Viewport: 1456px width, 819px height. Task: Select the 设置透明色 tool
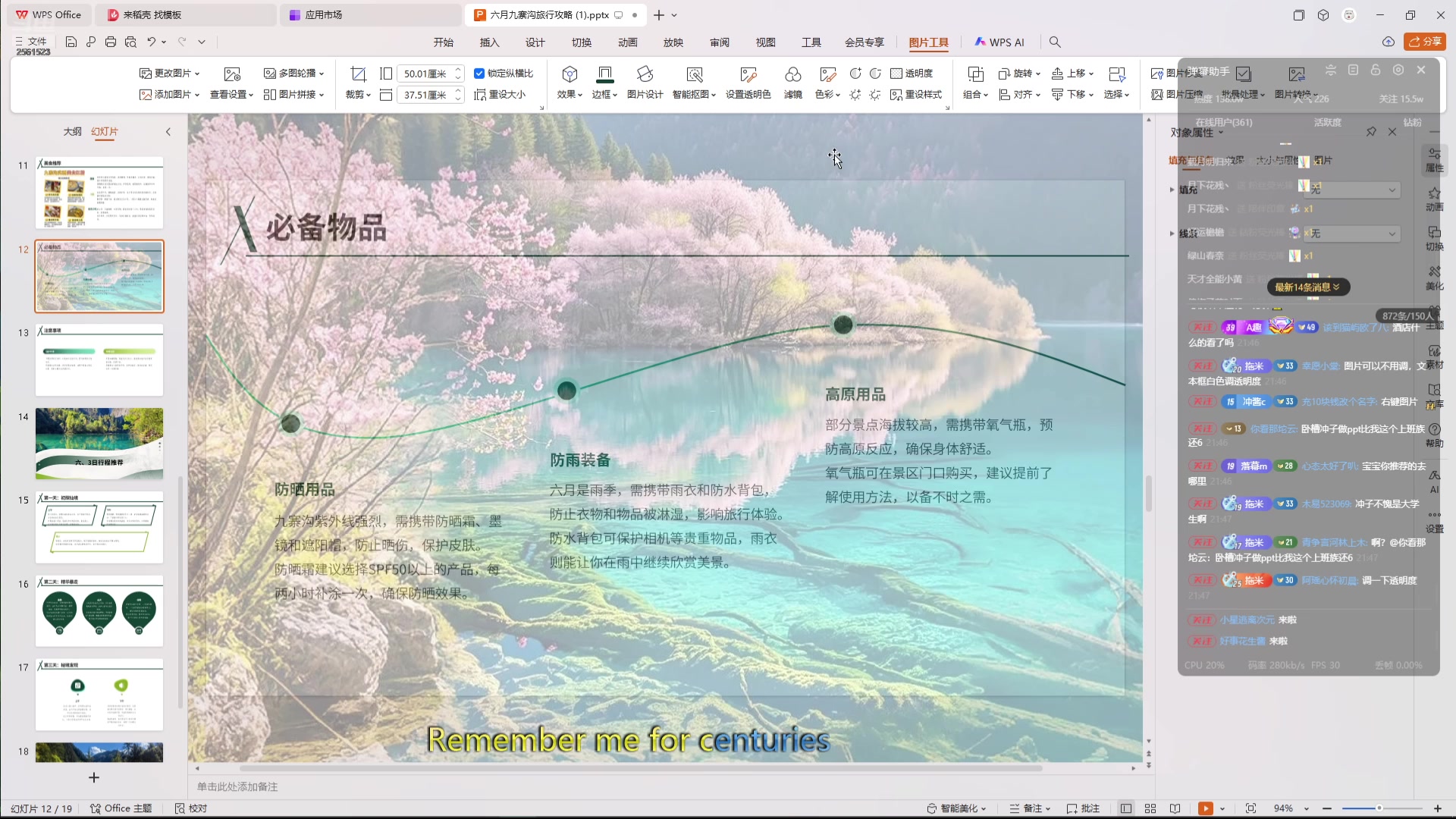tap(748, 74)
